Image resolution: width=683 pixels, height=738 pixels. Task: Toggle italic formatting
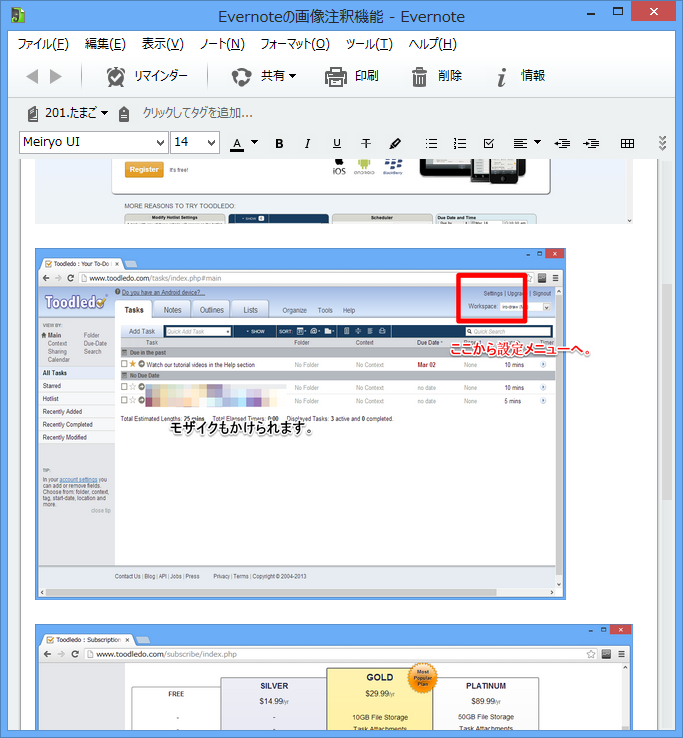pyautogui.click(x=307, y=143)
